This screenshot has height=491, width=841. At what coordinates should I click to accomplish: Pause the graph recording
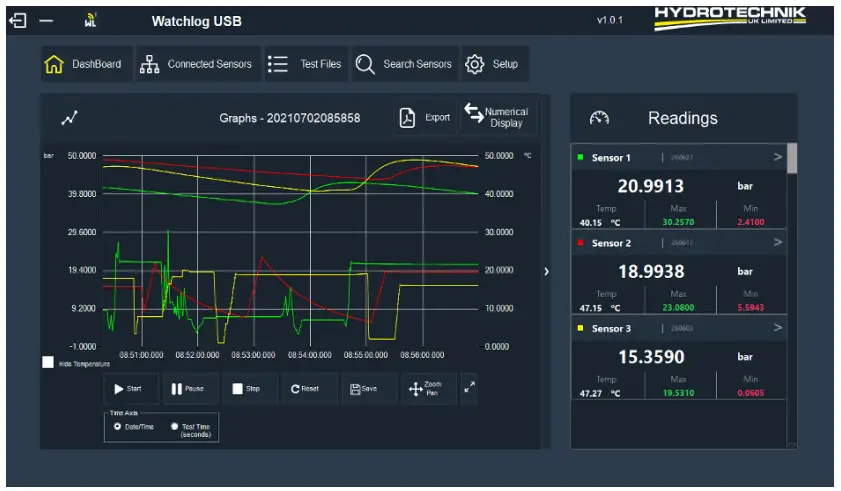tap(190, 389)
